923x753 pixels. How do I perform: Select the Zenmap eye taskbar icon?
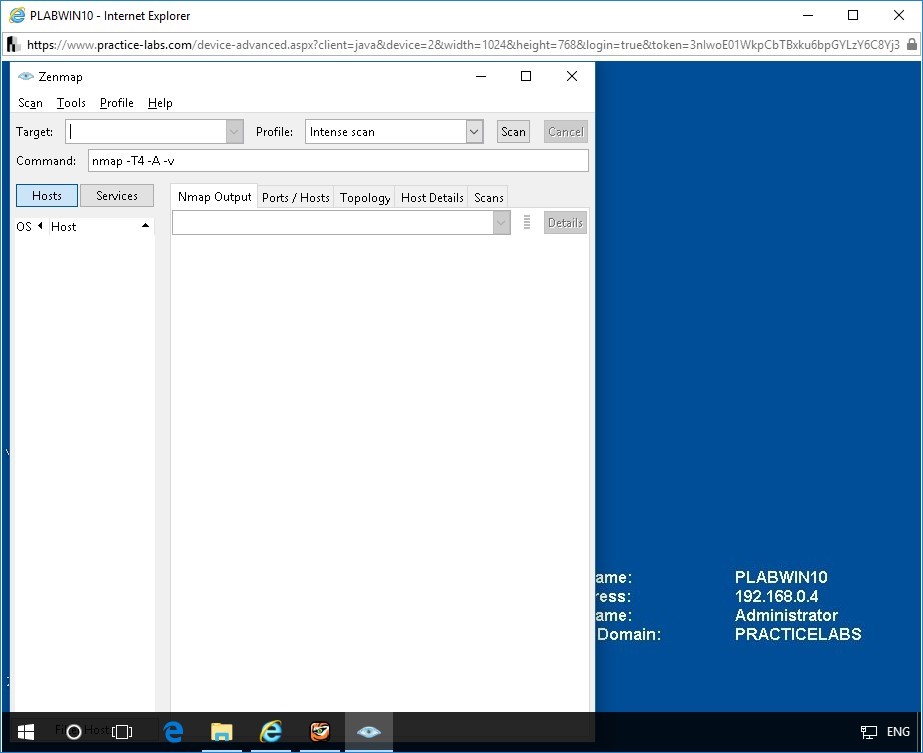[x=368, y=732]
